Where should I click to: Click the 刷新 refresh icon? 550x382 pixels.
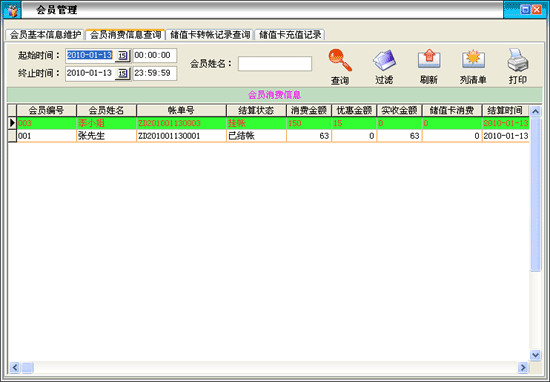[x=429, y=59]
